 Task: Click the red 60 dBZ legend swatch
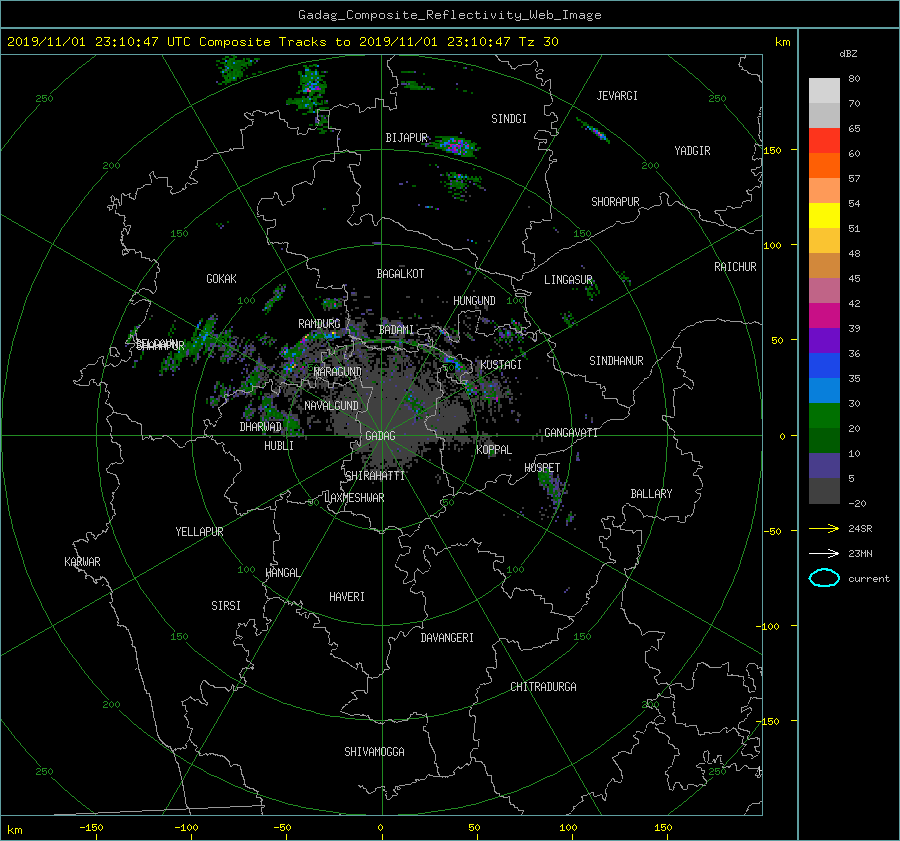point(824,141)
